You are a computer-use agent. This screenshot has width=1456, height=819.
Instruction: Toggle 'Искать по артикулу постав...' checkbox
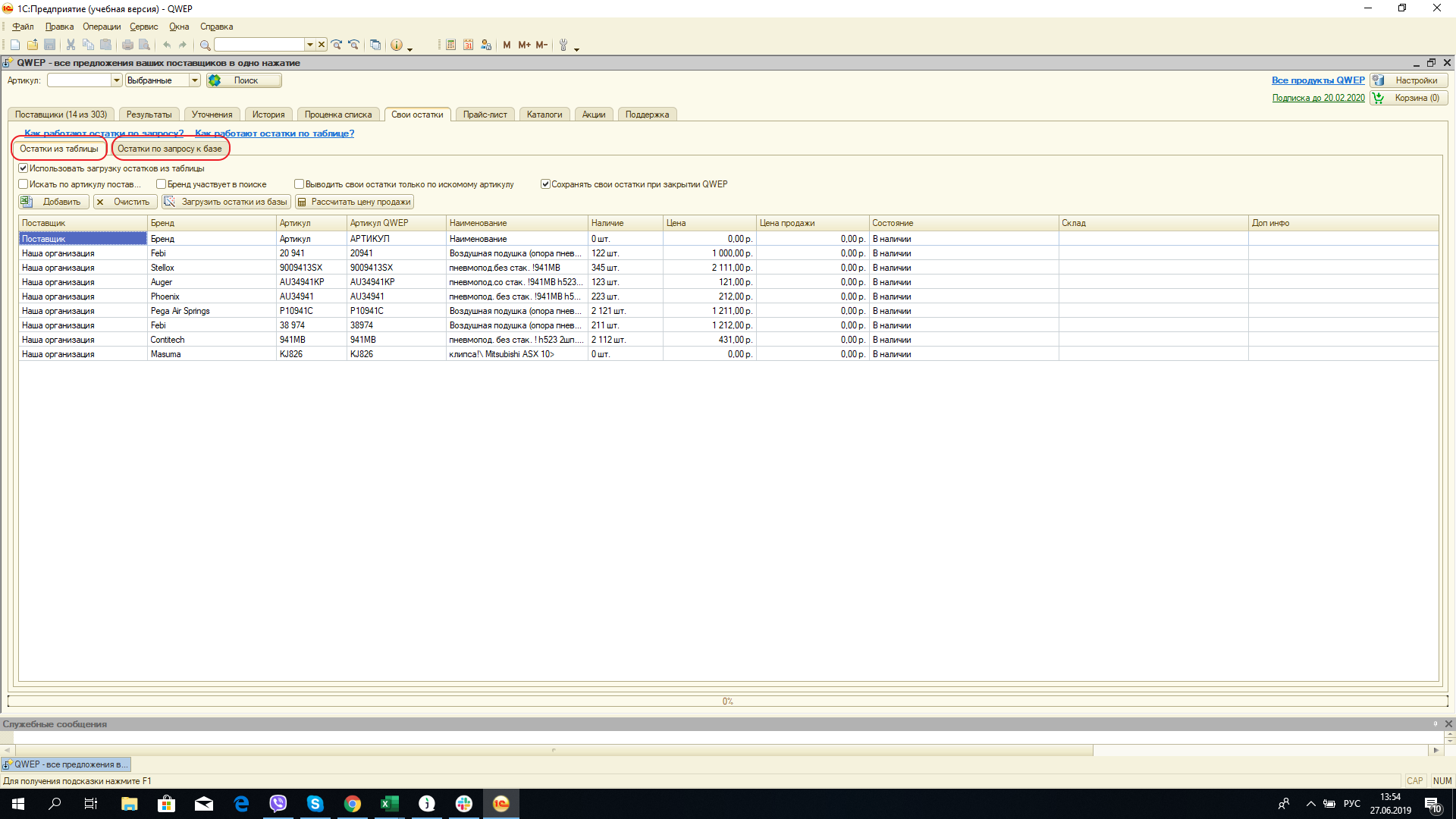pyautogui.click(x=24, y=184)
